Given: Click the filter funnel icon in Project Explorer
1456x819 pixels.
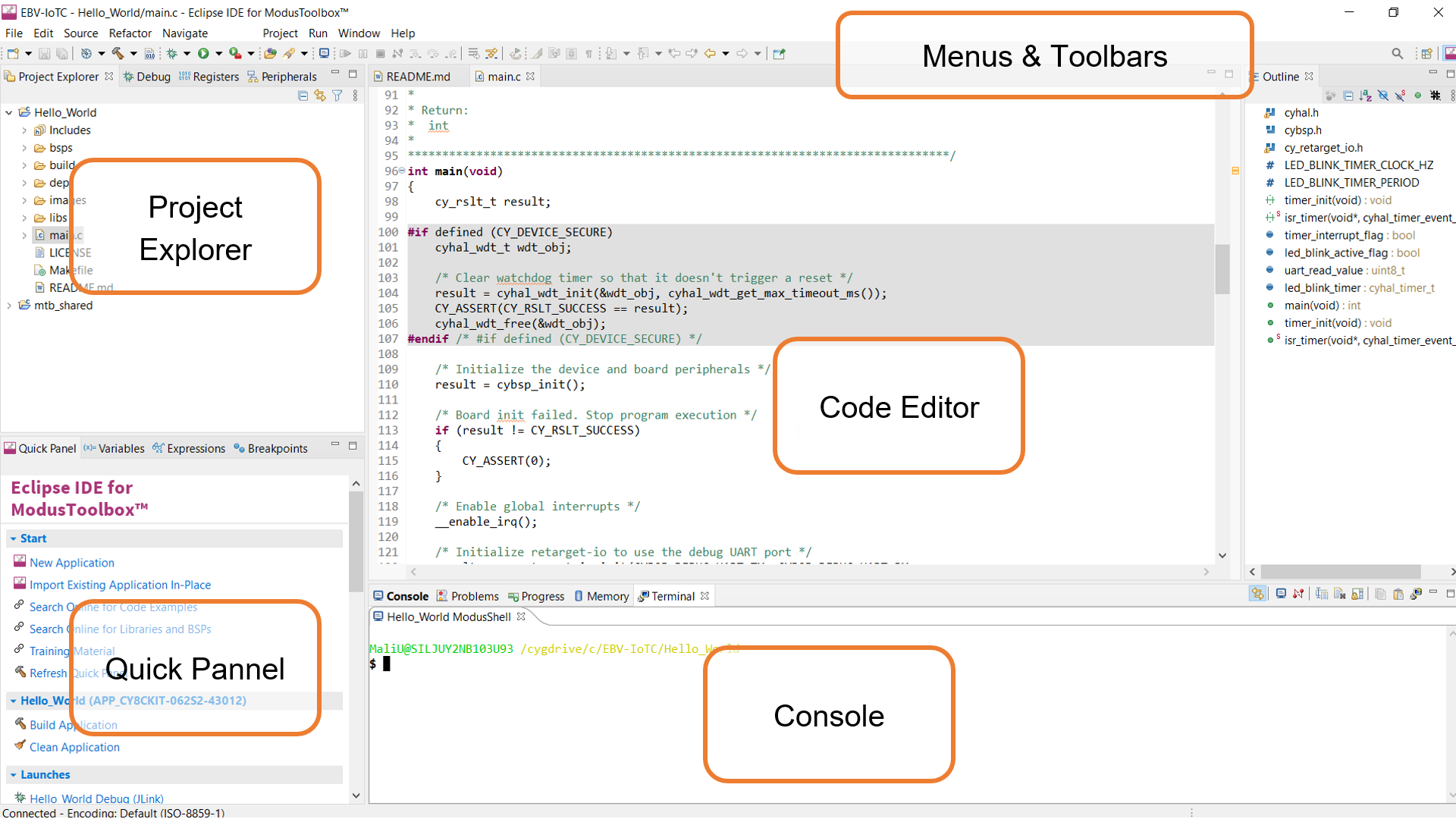Looking at the screenshot, I should point(337,96).
